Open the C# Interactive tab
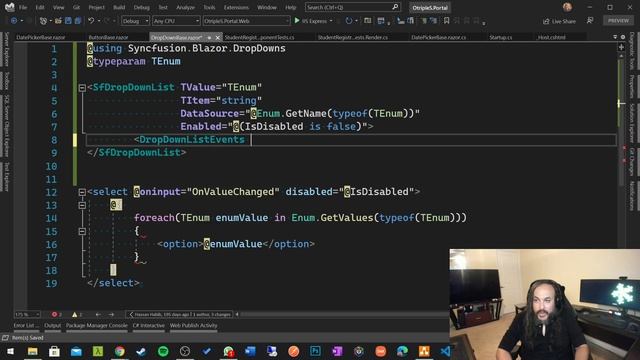This screenshot has width=640, height=360. tap(149, 325)
